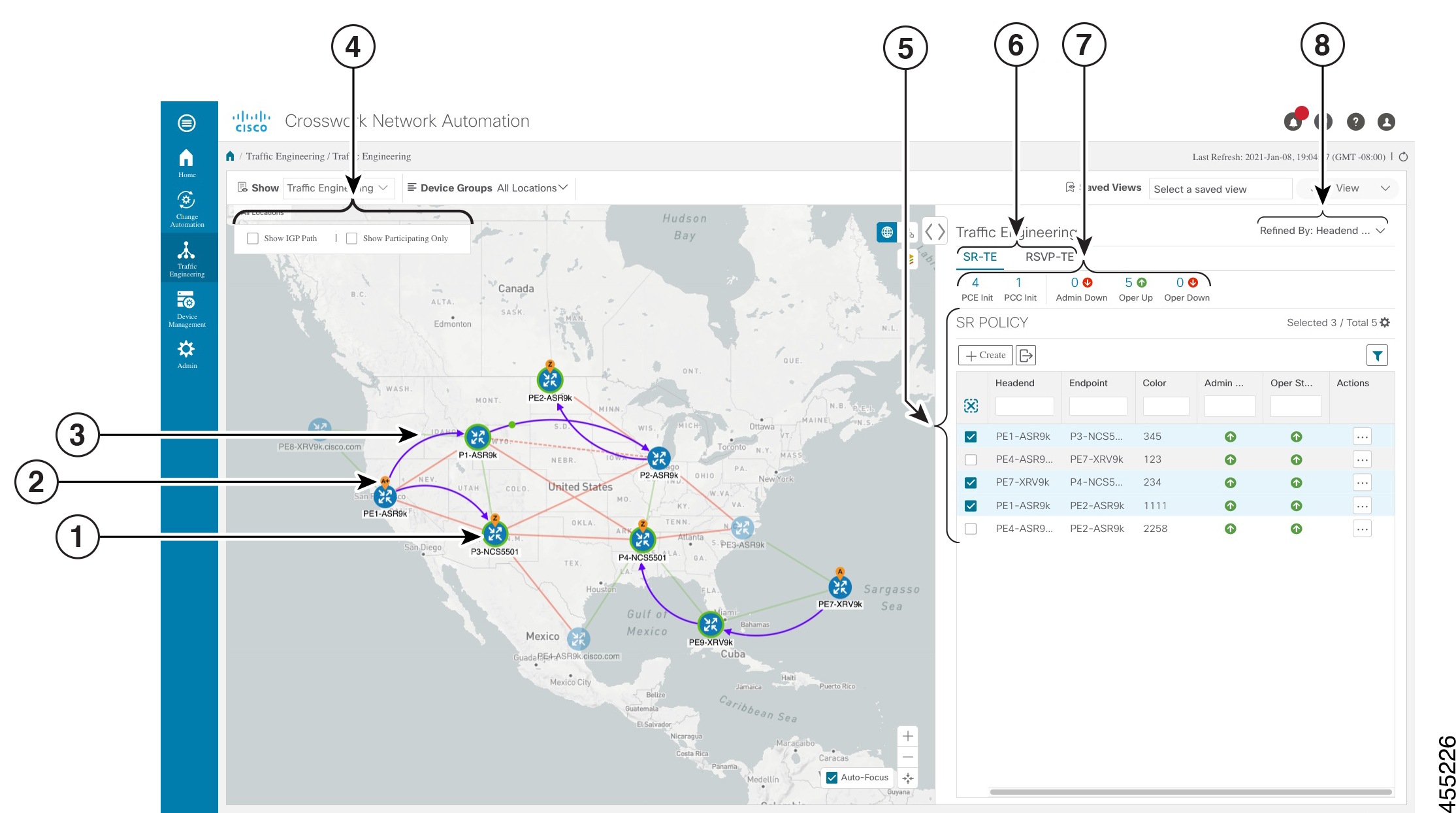Open actions menu for color 1111 policy
This screenshot has height=813, width=1456.
coord(1362,506)
